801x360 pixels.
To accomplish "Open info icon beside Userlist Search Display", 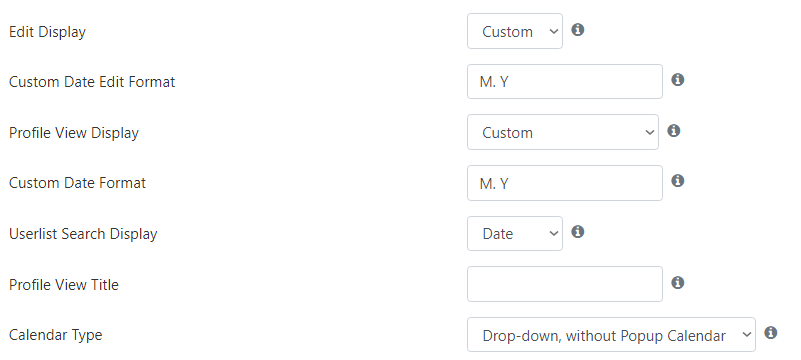I will tap(577, 232).
